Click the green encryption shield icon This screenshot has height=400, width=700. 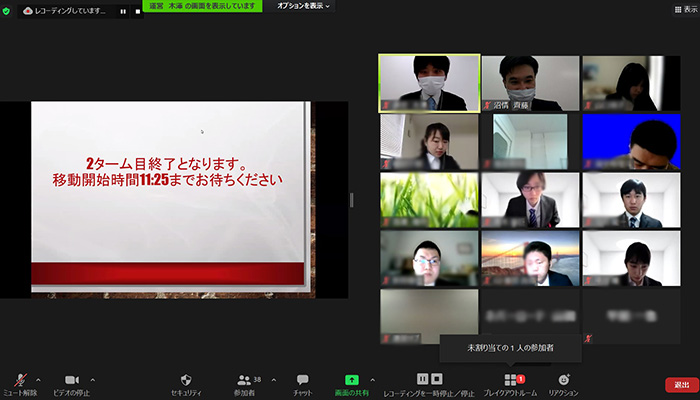8,11
